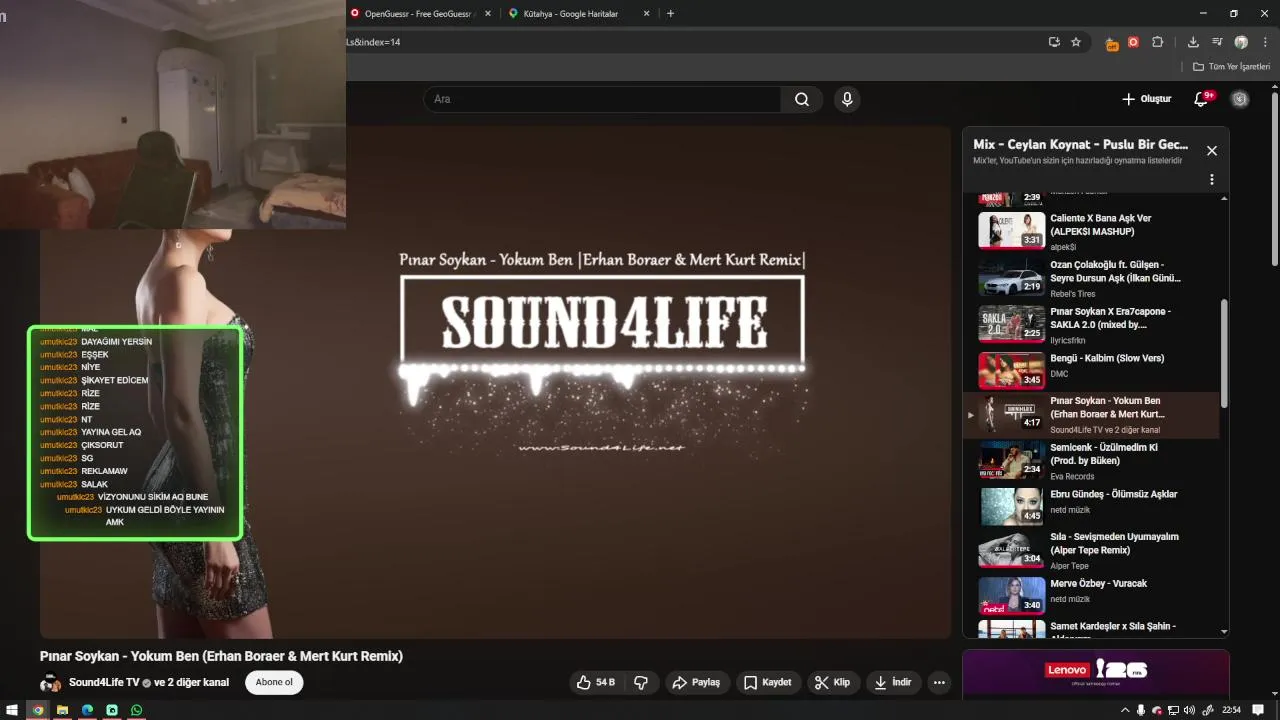Bookmark this page with star icon
Viewport: 1280px width, 720px height.
tap(1076, 42)
